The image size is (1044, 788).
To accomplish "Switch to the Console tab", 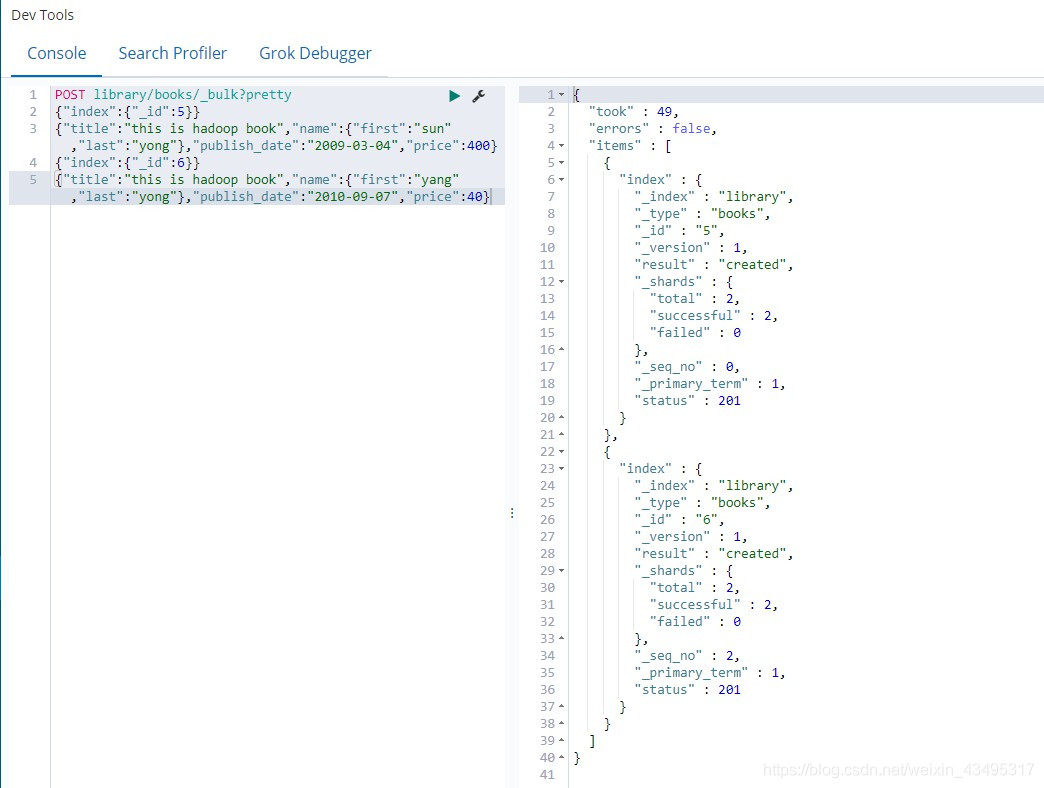I will tap(57, 53).
